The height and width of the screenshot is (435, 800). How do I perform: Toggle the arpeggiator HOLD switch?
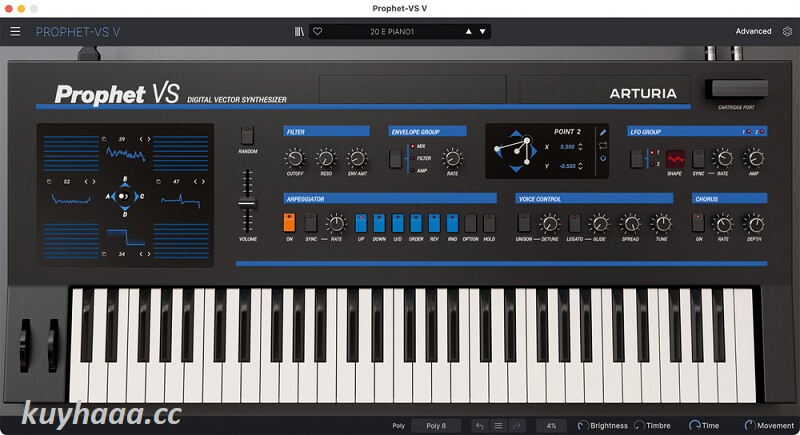pos(489,223)
